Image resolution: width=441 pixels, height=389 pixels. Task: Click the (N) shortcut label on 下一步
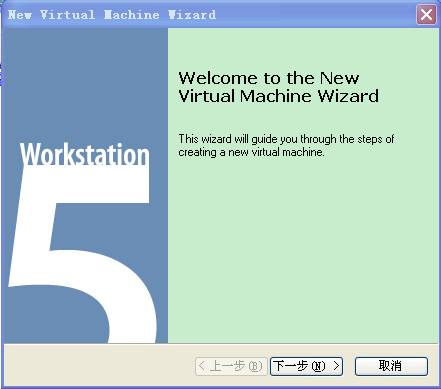(x=318, y=366)
